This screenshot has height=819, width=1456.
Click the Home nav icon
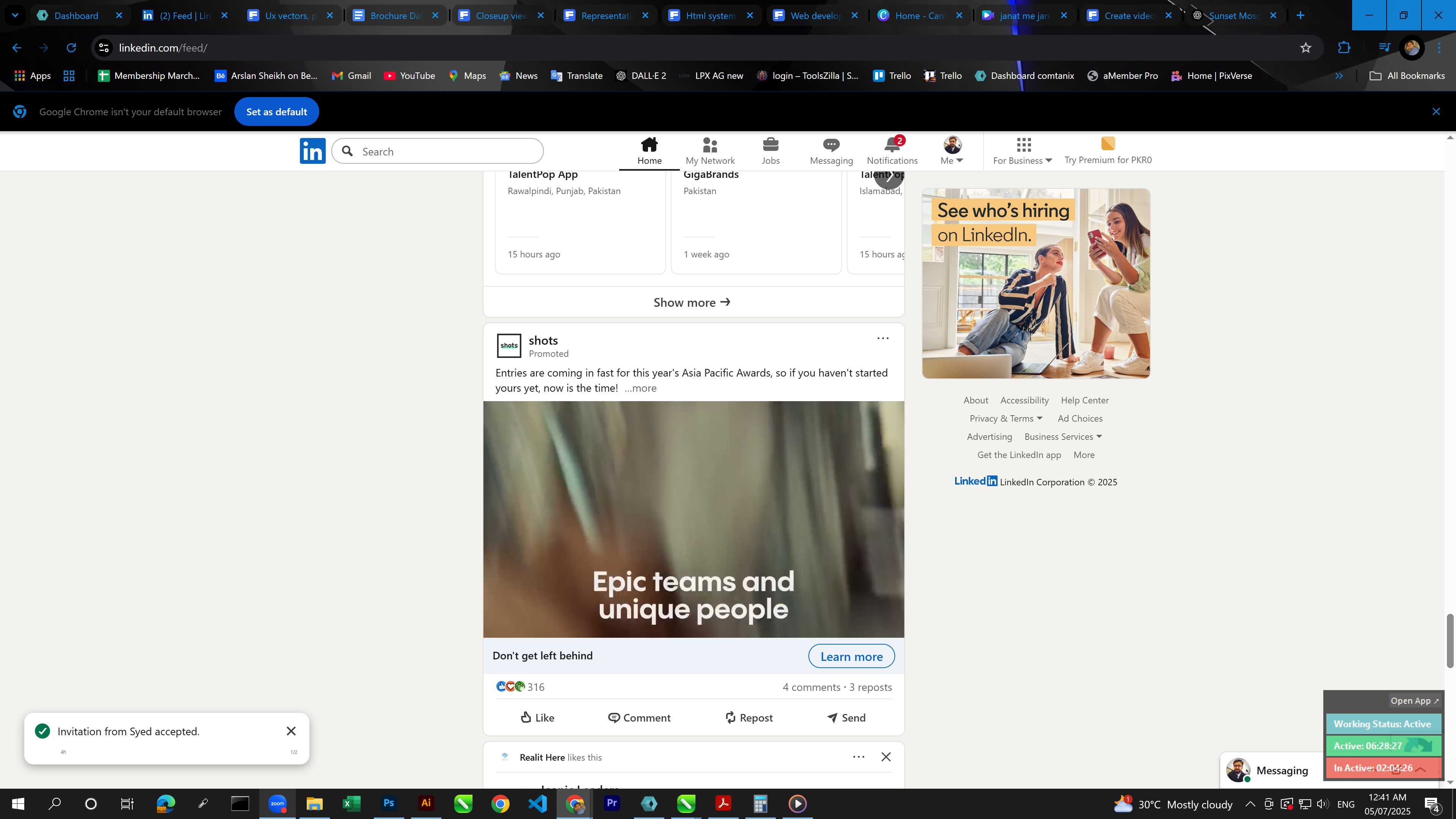click(650, 152)
